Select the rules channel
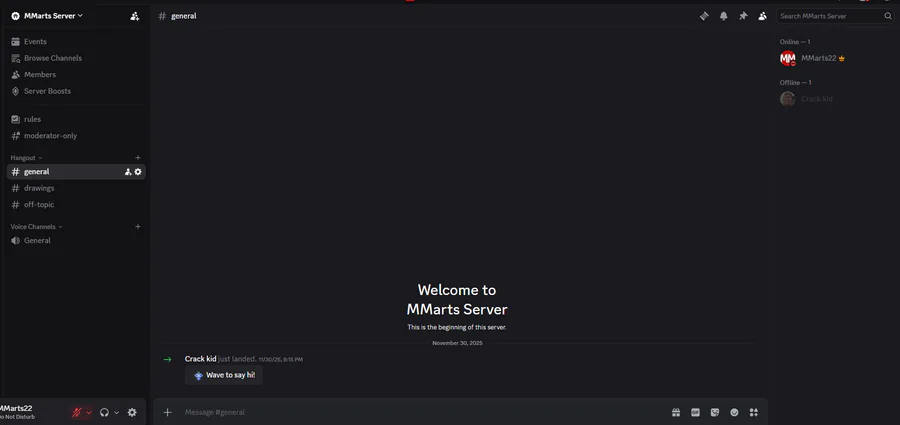The image size is (900, 425). [76, 119]
